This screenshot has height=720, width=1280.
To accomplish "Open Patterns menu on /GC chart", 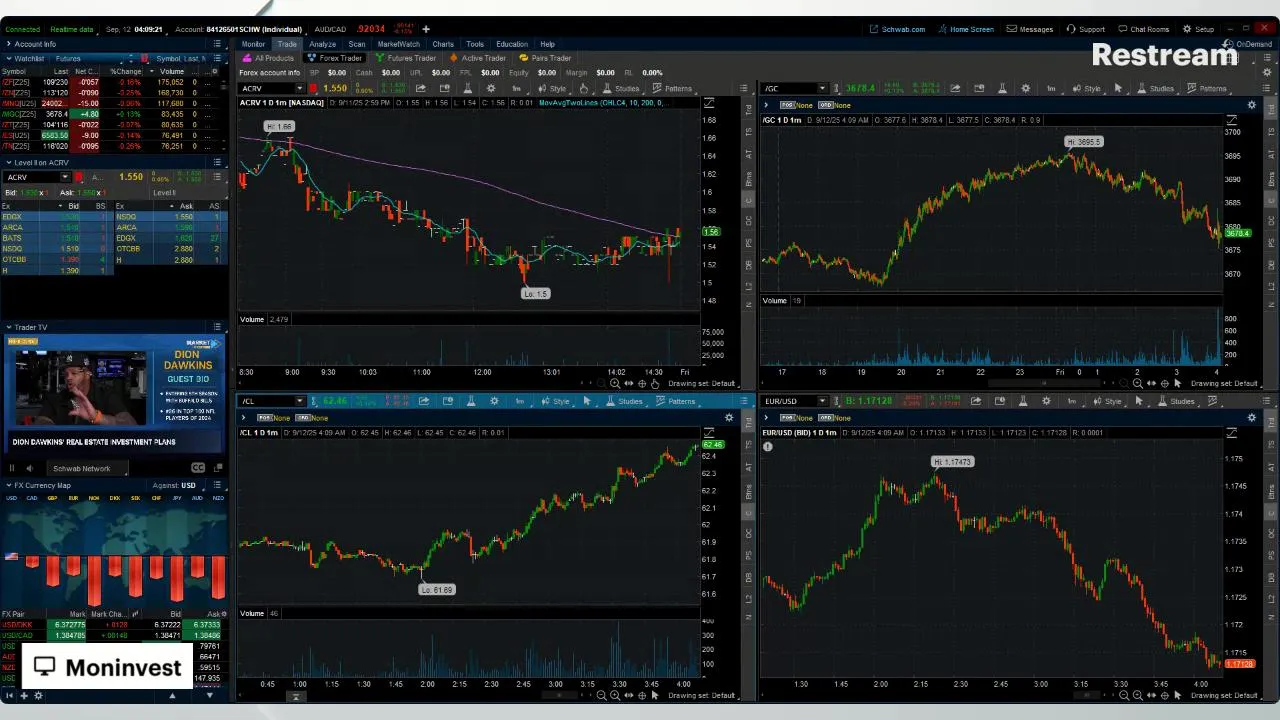I will (1207, 88).
